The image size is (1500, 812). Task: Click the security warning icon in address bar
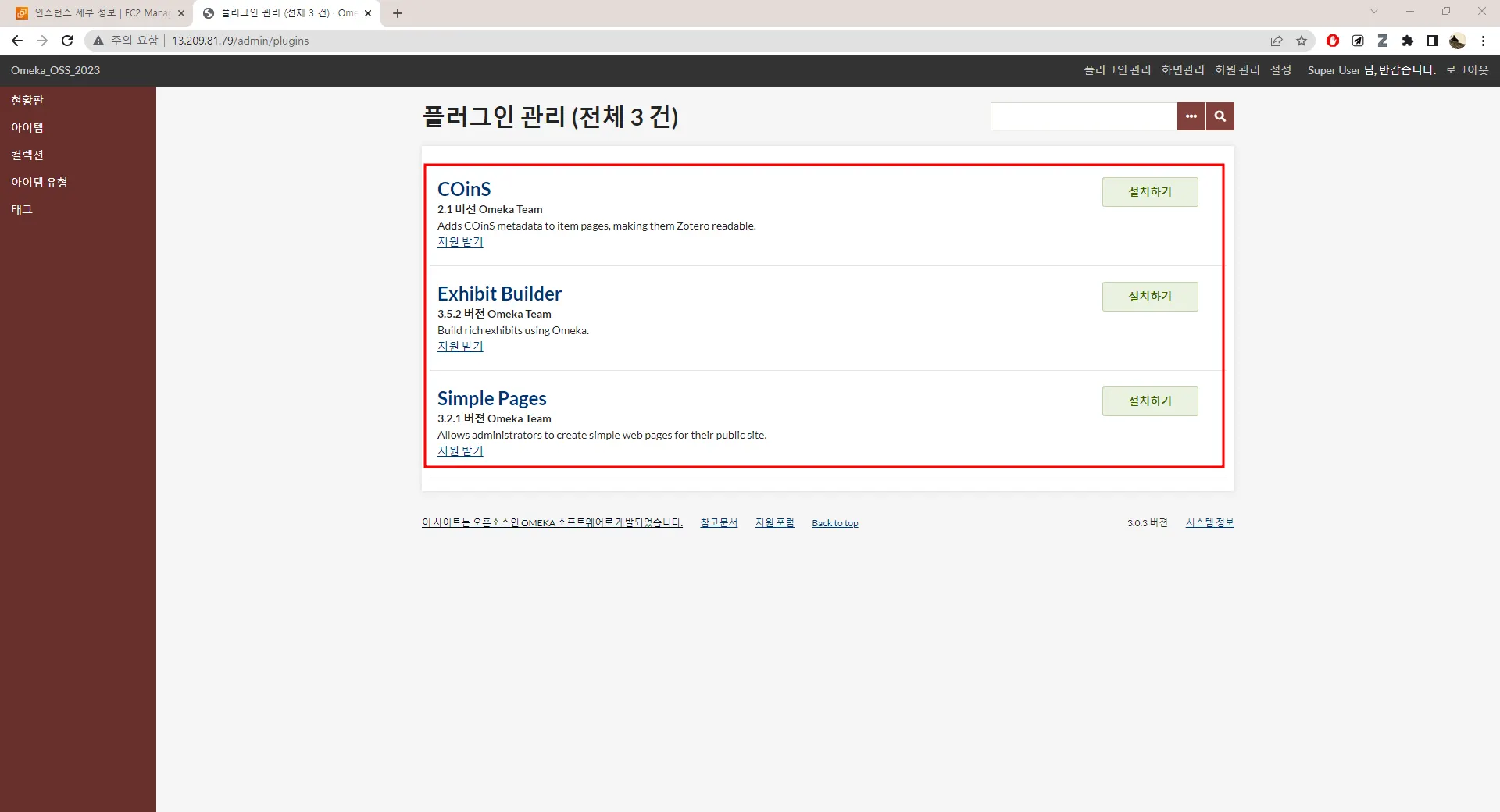coord(98,41)
